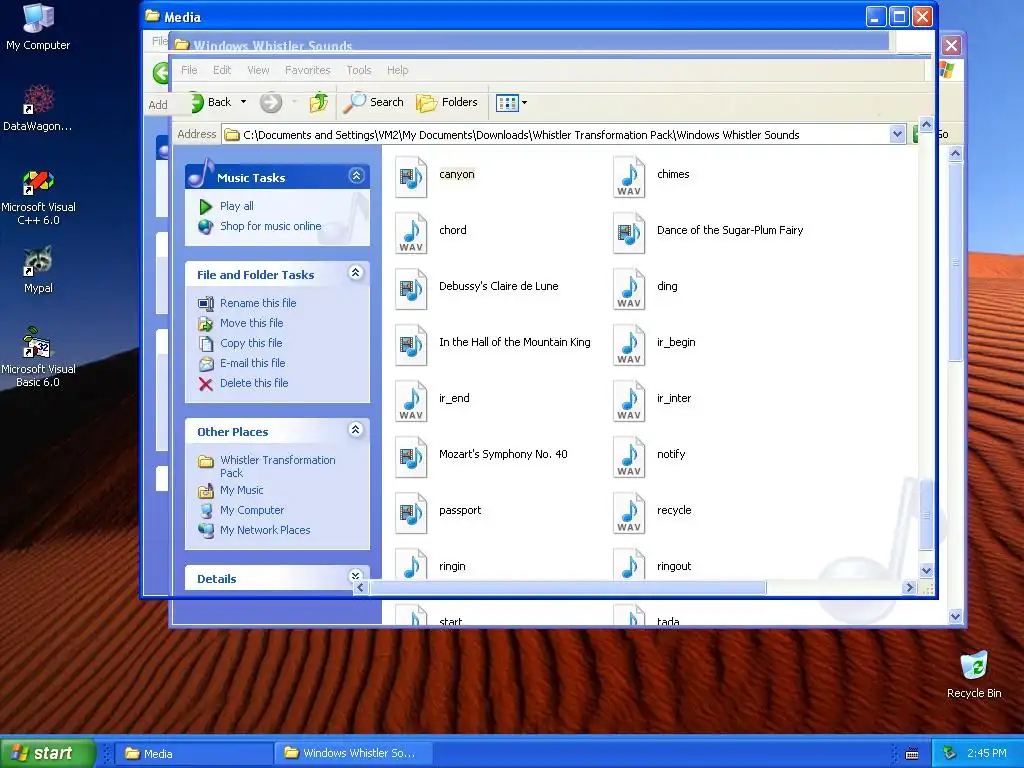Collapse the Other Places panel
The height and width of the screenshot is (768, 1024).
point(355,430)
